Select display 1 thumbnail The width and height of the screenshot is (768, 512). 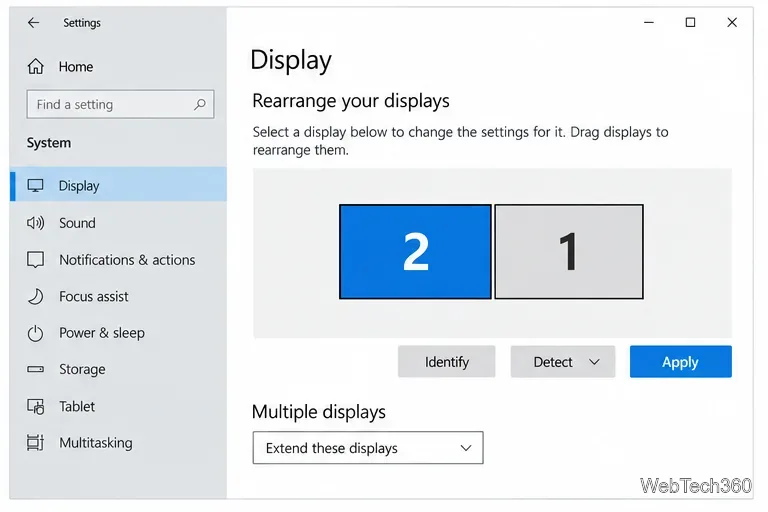click(x=569, y=251)
